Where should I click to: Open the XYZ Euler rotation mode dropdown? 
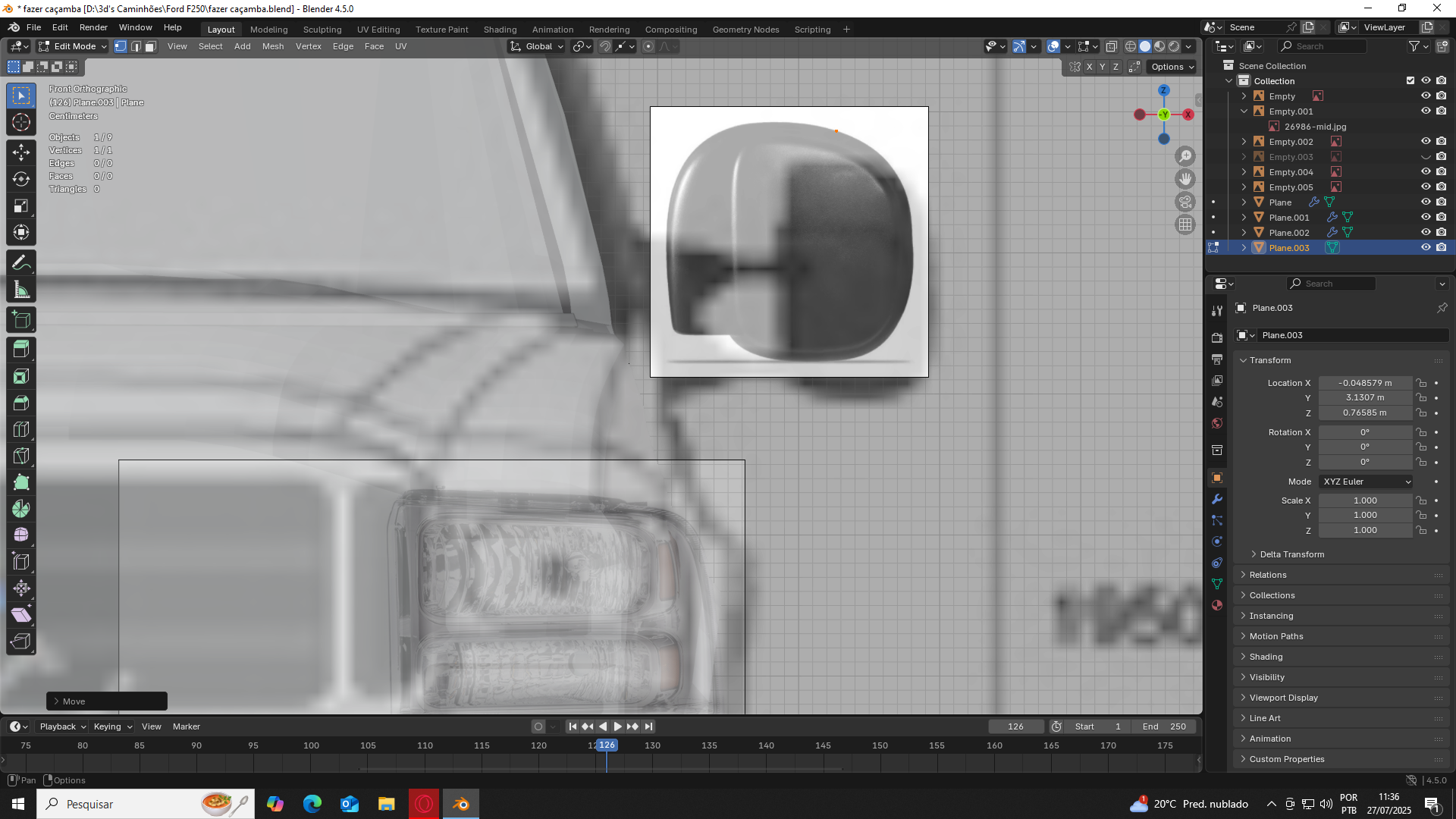click(x=1367, y=482)
